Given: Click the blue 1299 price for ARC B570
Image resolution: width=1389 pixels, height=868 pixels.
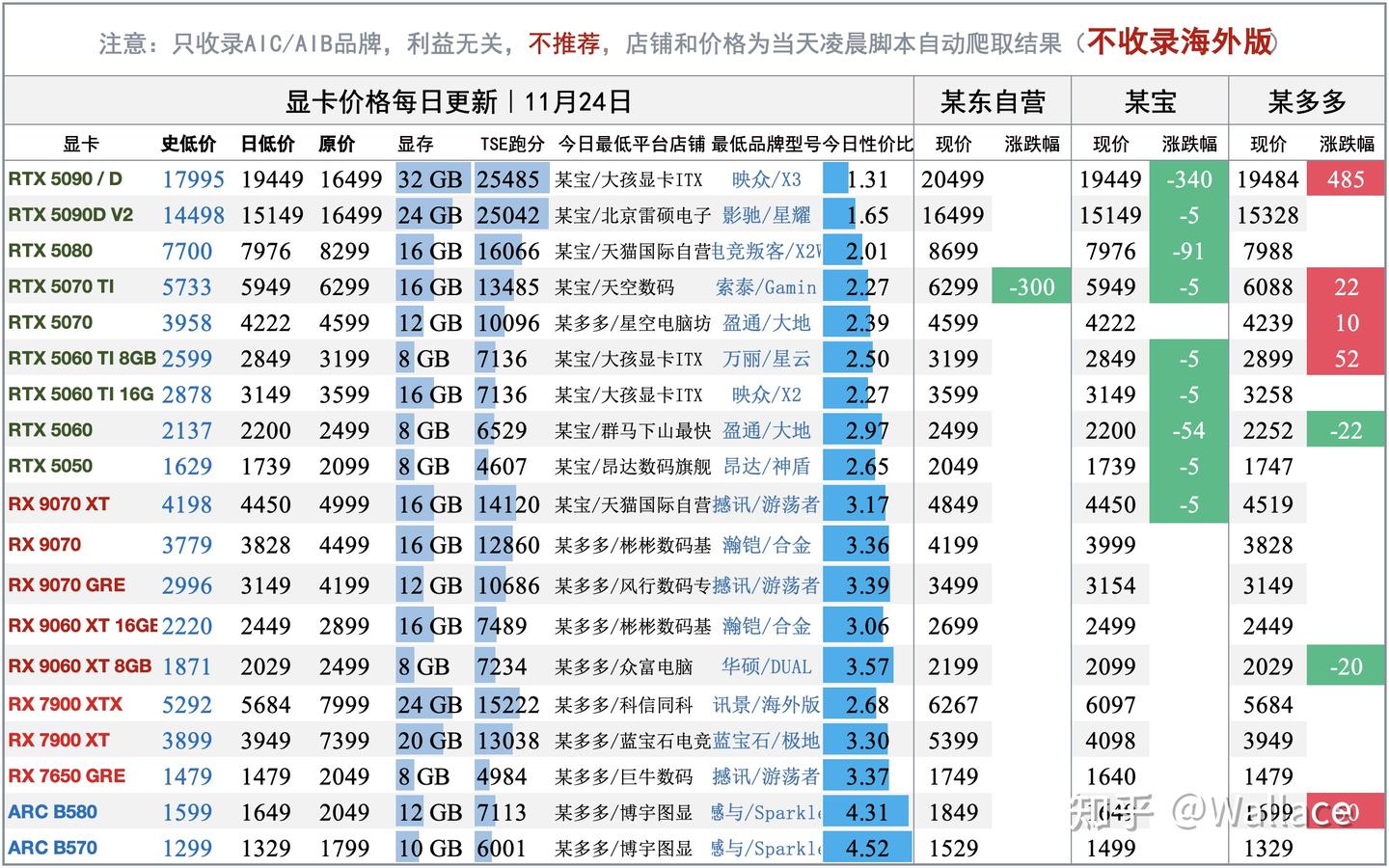Looking at the screenshot, I should coord(187,848).
